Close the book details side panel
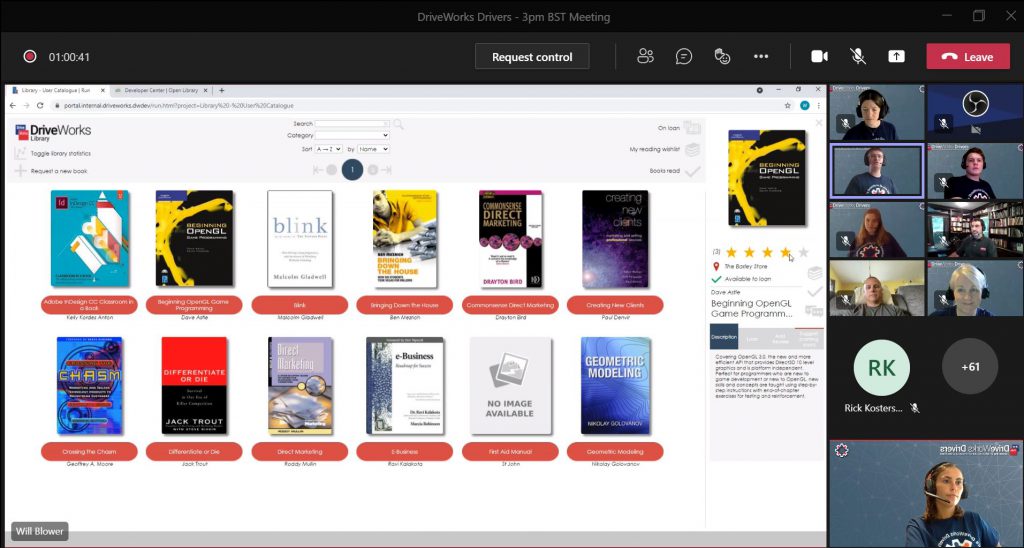1024x548 pixels. coord(819,123)
